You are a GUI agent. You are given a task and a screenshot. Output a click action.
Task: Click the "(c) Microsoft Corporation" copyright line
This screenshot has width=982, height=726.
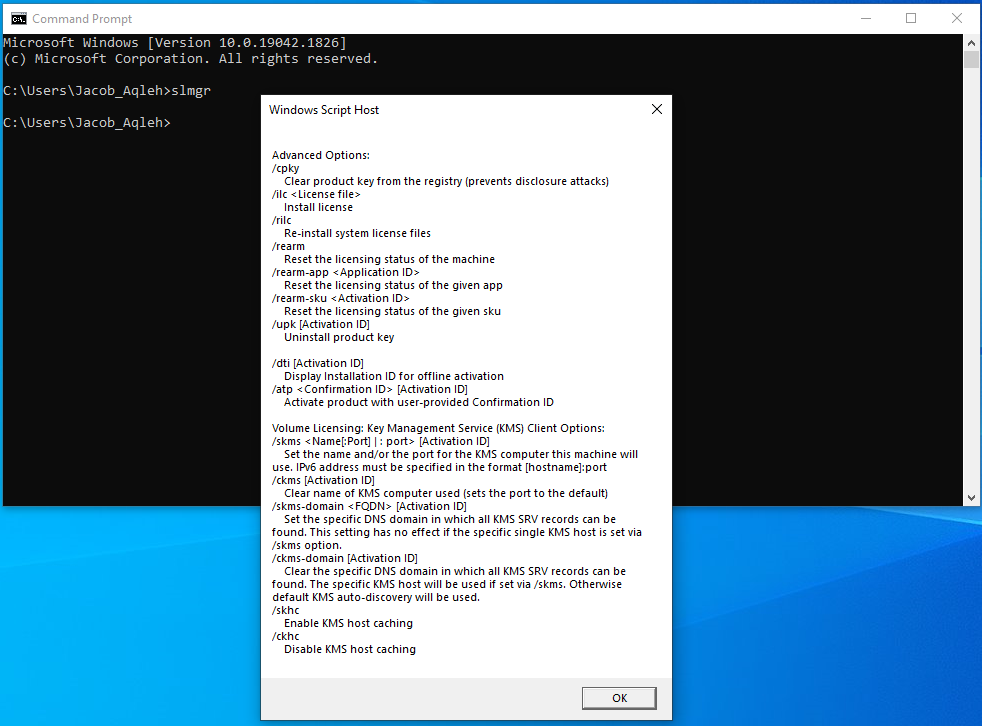[190, 59]
